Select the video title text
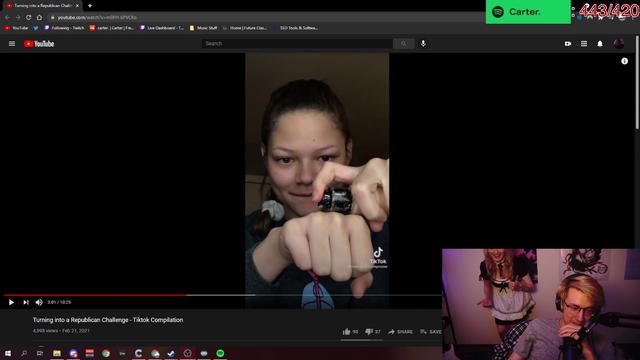This screenshot has height=360, width=640. [108, 320]
